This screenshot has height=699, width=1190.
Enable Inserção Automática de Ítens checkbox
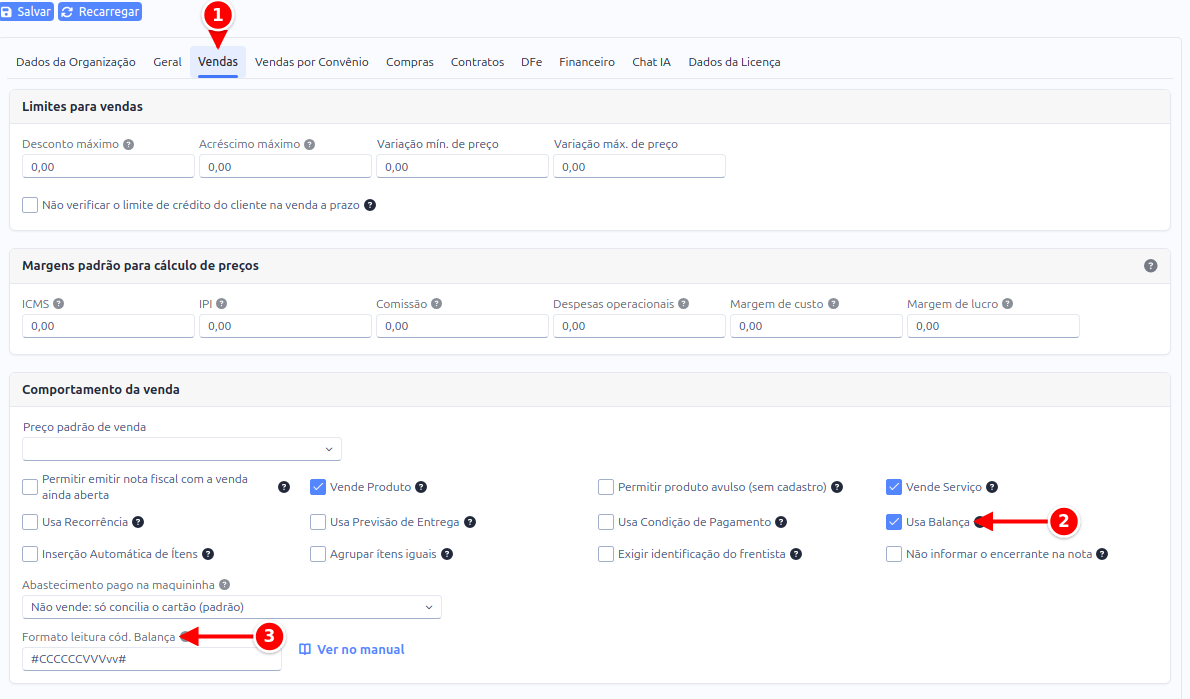coord(30,554)
